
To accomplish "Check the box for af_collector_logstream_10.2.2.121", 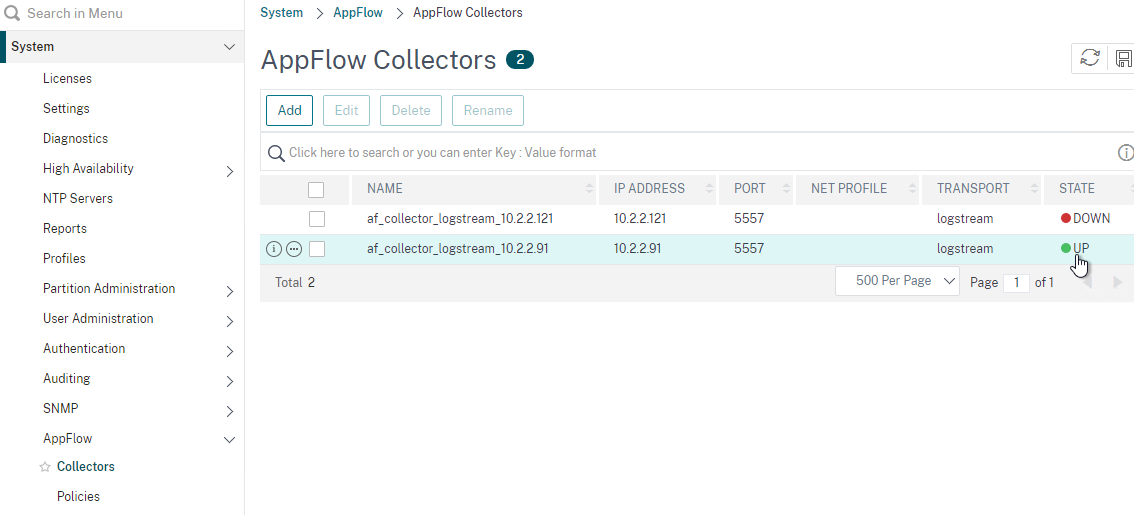I will tap(316, 219).
